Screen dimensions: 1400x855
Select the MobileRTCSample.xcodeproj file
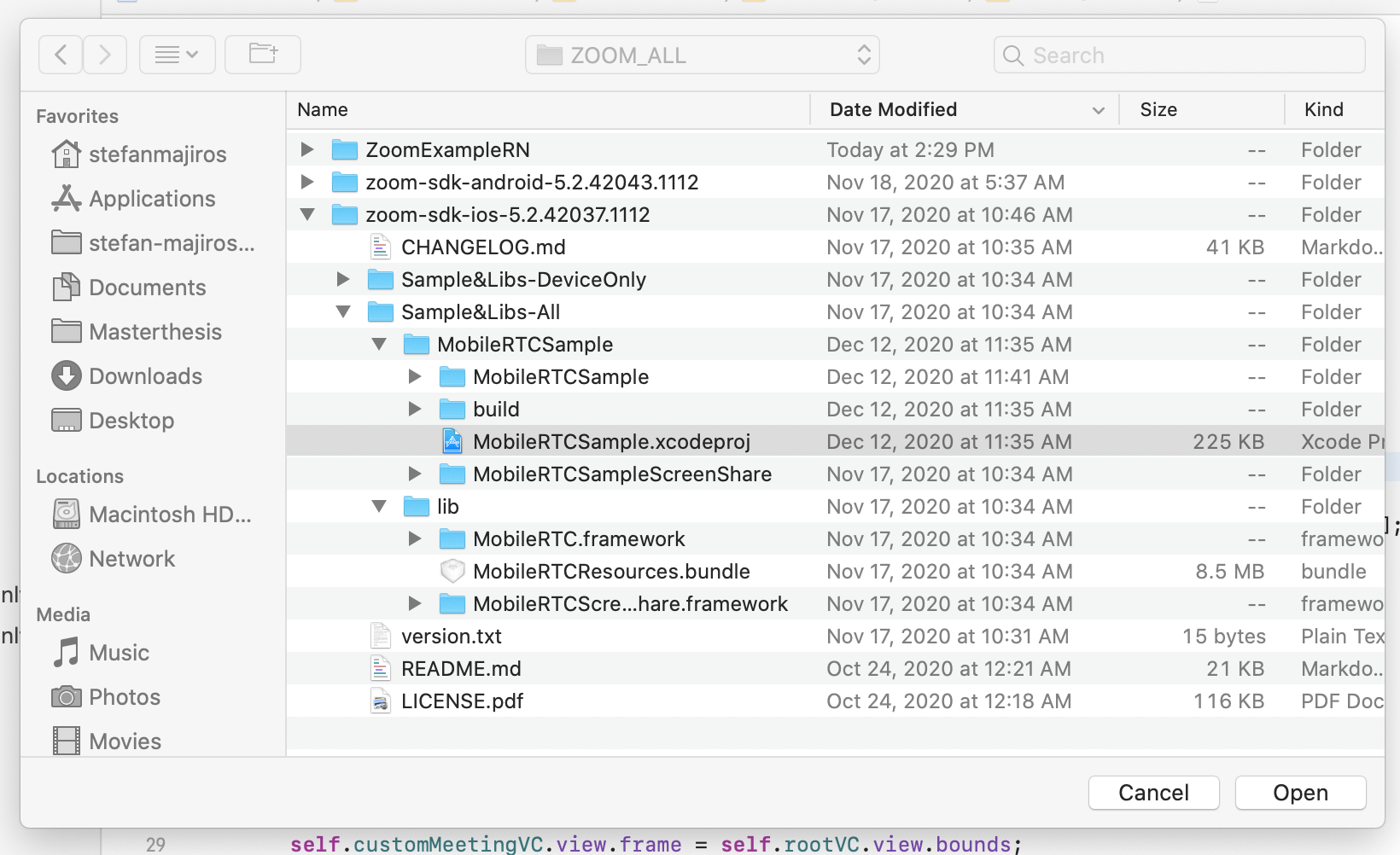[x=611, y=442]
